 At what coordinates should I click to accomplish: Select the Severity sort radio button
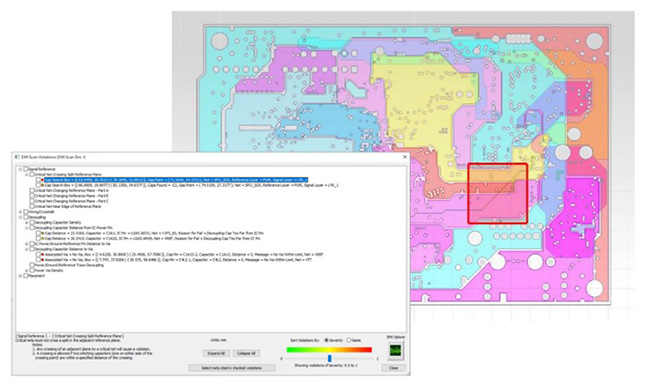[x=326, y=340]
